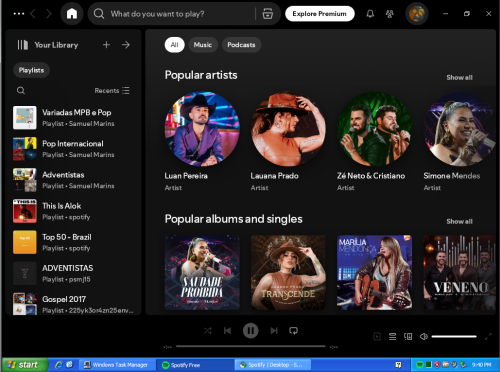Click the Popular artists heading

click(x=201, y=75)
